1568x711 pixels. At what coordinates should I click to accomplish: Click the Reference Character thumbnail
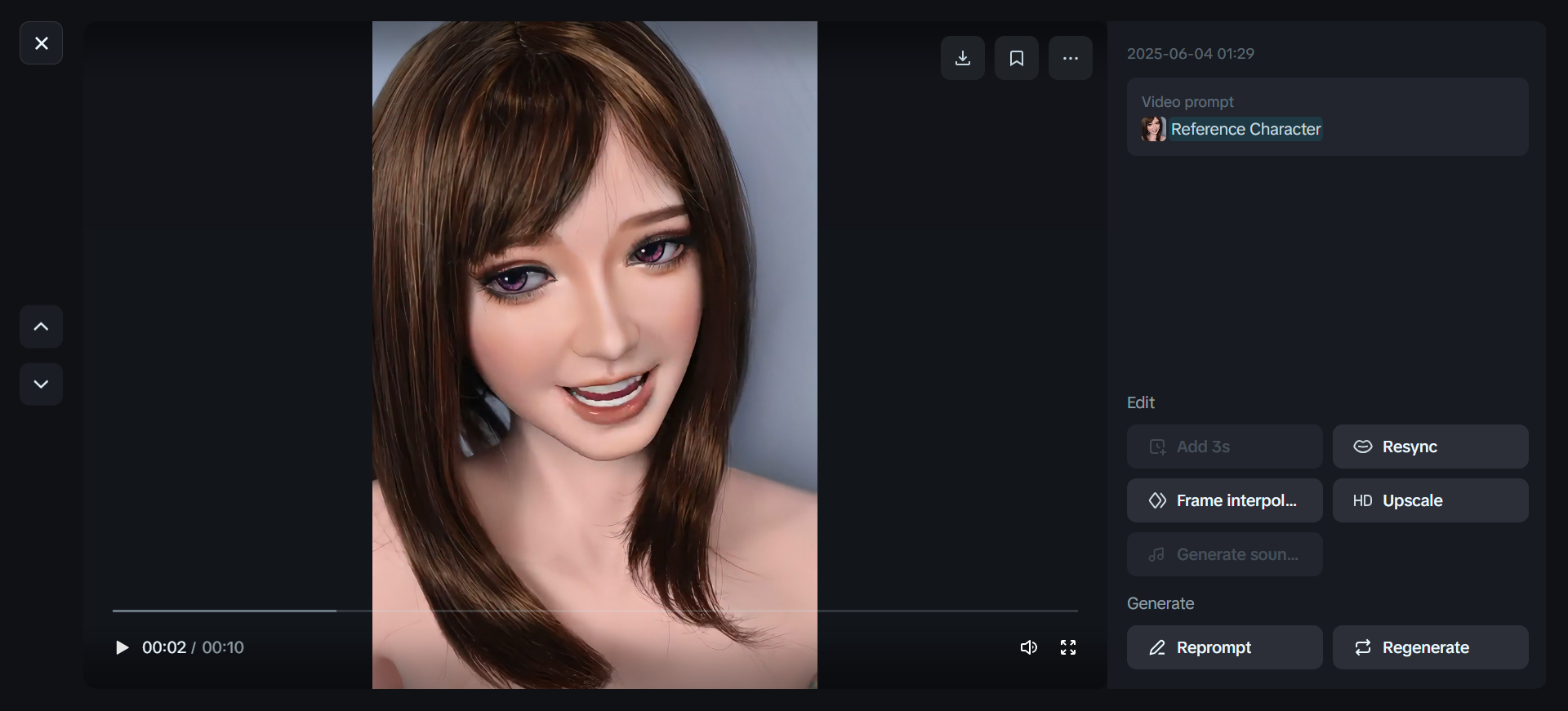click(x=1154, y=129)
